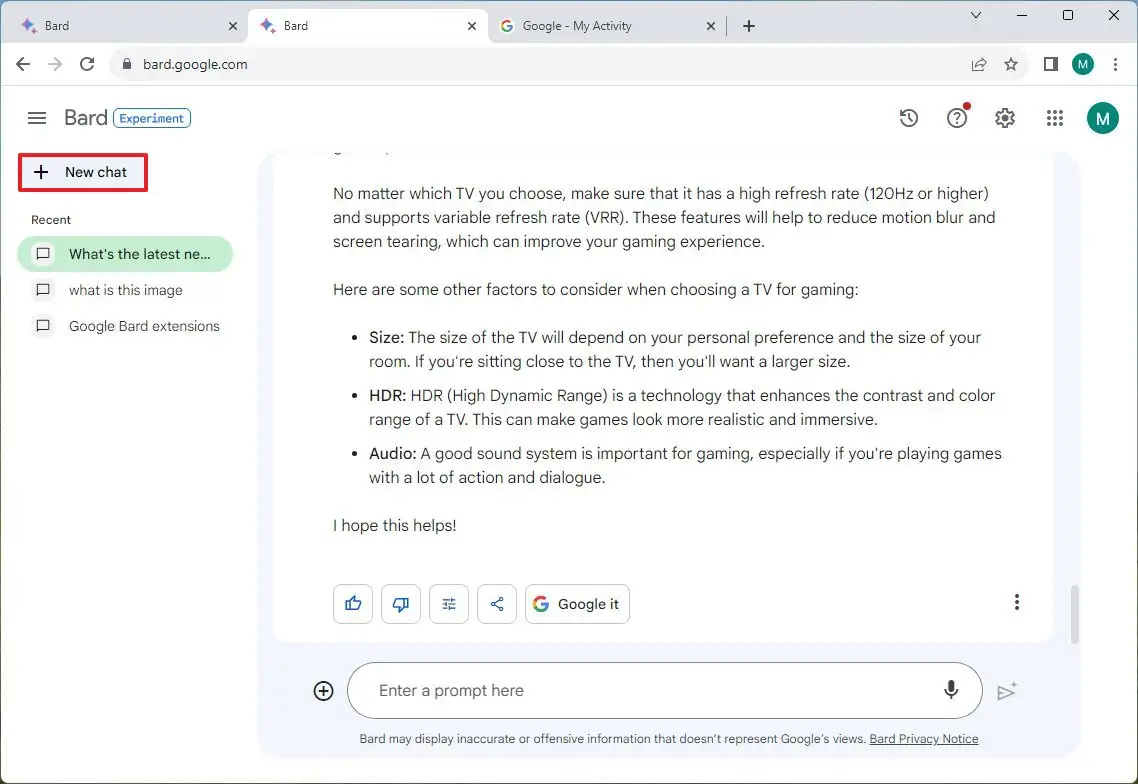The width and height of the screenshot is (1138, 784).
Task: Give the response a thumbs down
Action: click(400, 603)
